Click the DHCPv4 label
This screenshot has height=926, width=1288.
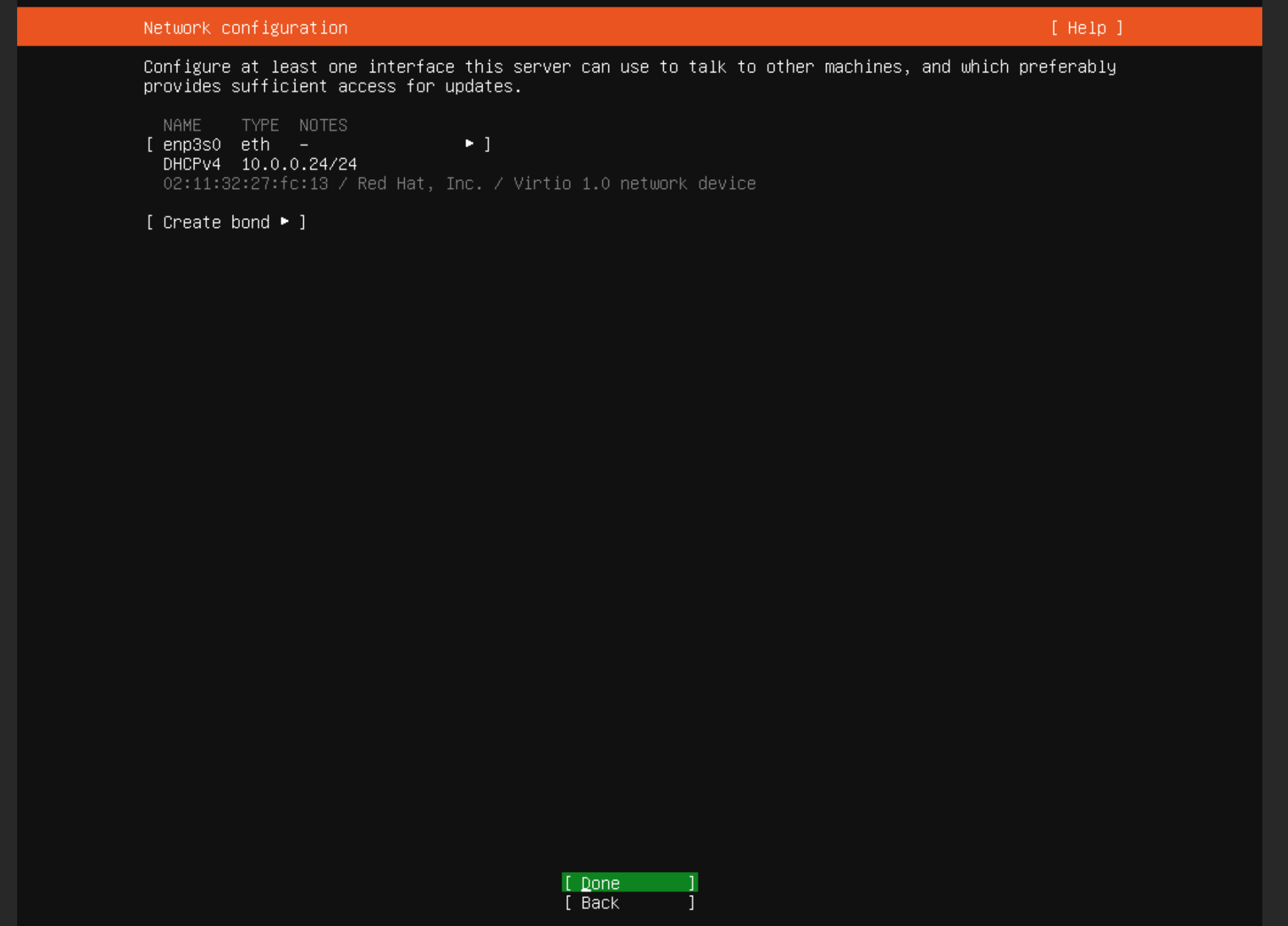(192, 164)
